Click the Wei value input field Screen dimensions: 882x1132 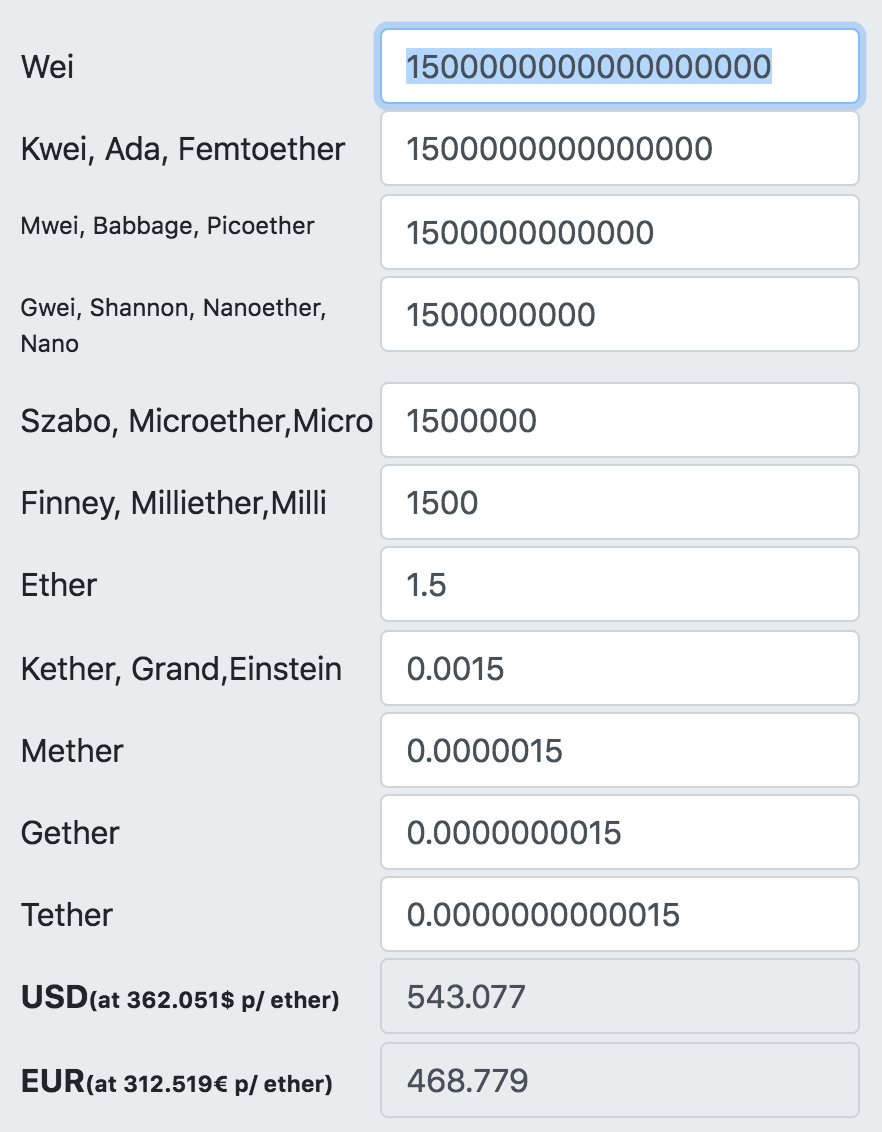(x=619, y=66)
